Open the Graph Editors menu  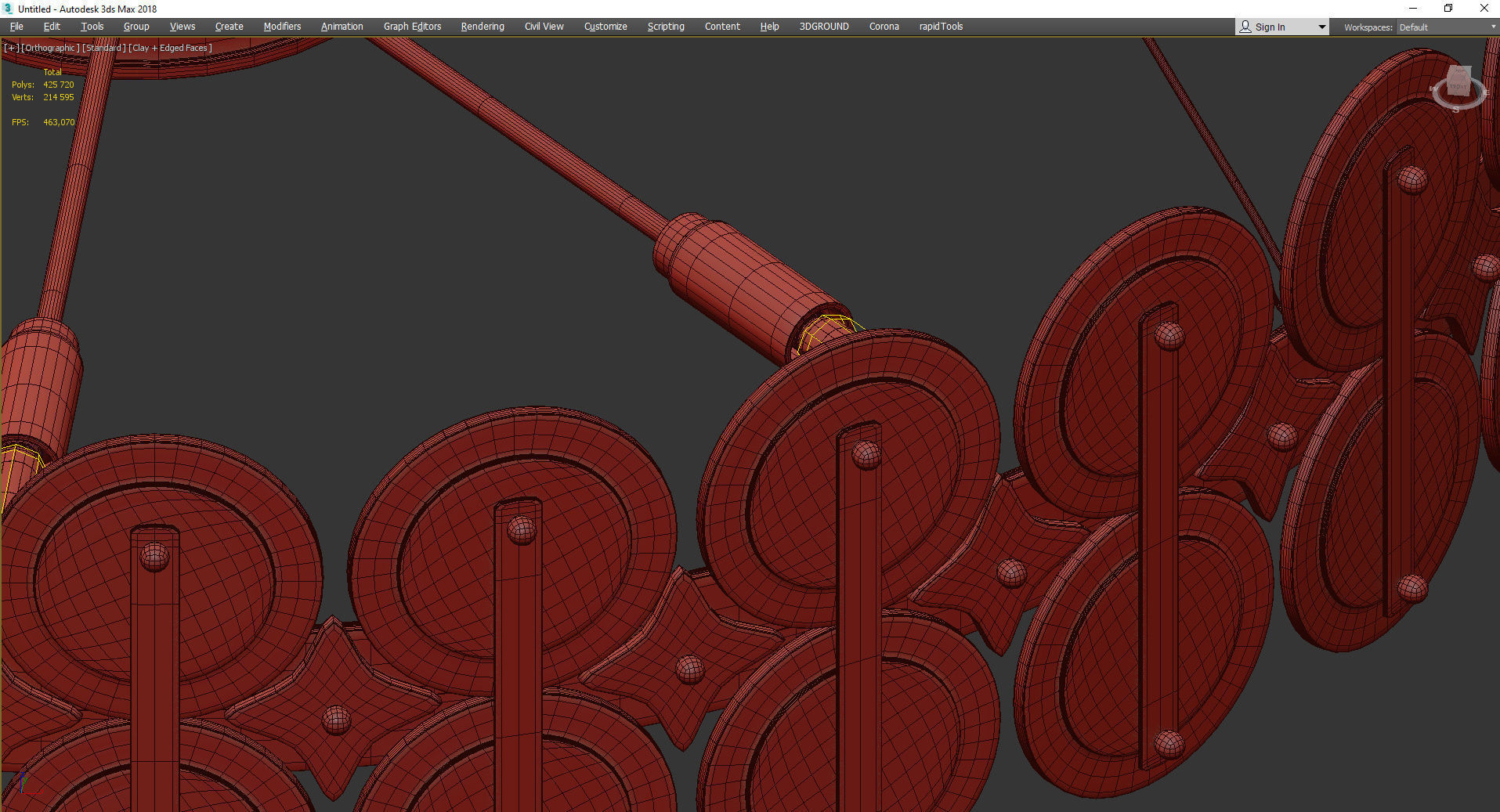(412, 27)
